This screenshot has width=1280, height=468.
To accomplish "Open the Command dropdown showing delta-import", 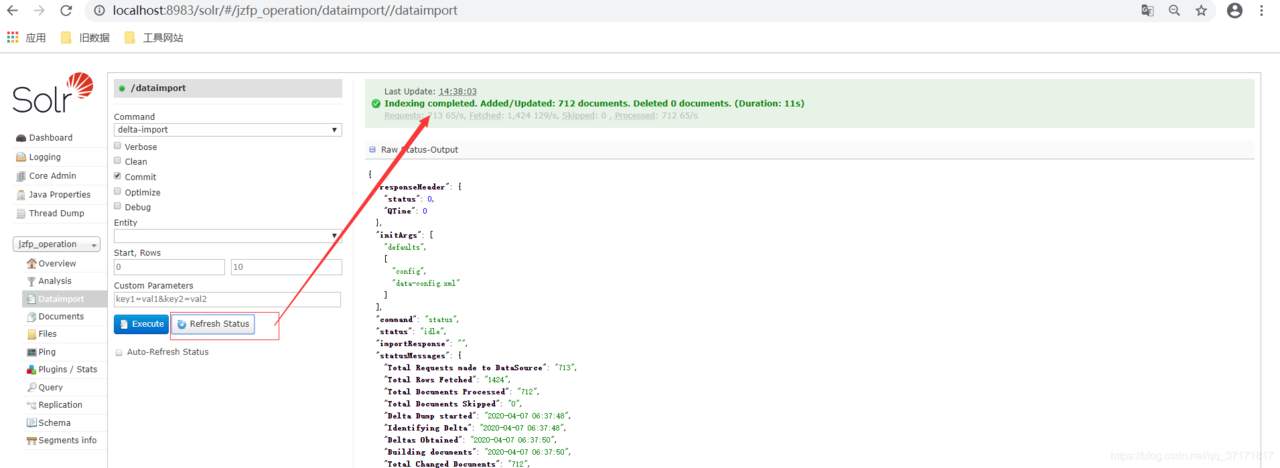I will (228, 130).
